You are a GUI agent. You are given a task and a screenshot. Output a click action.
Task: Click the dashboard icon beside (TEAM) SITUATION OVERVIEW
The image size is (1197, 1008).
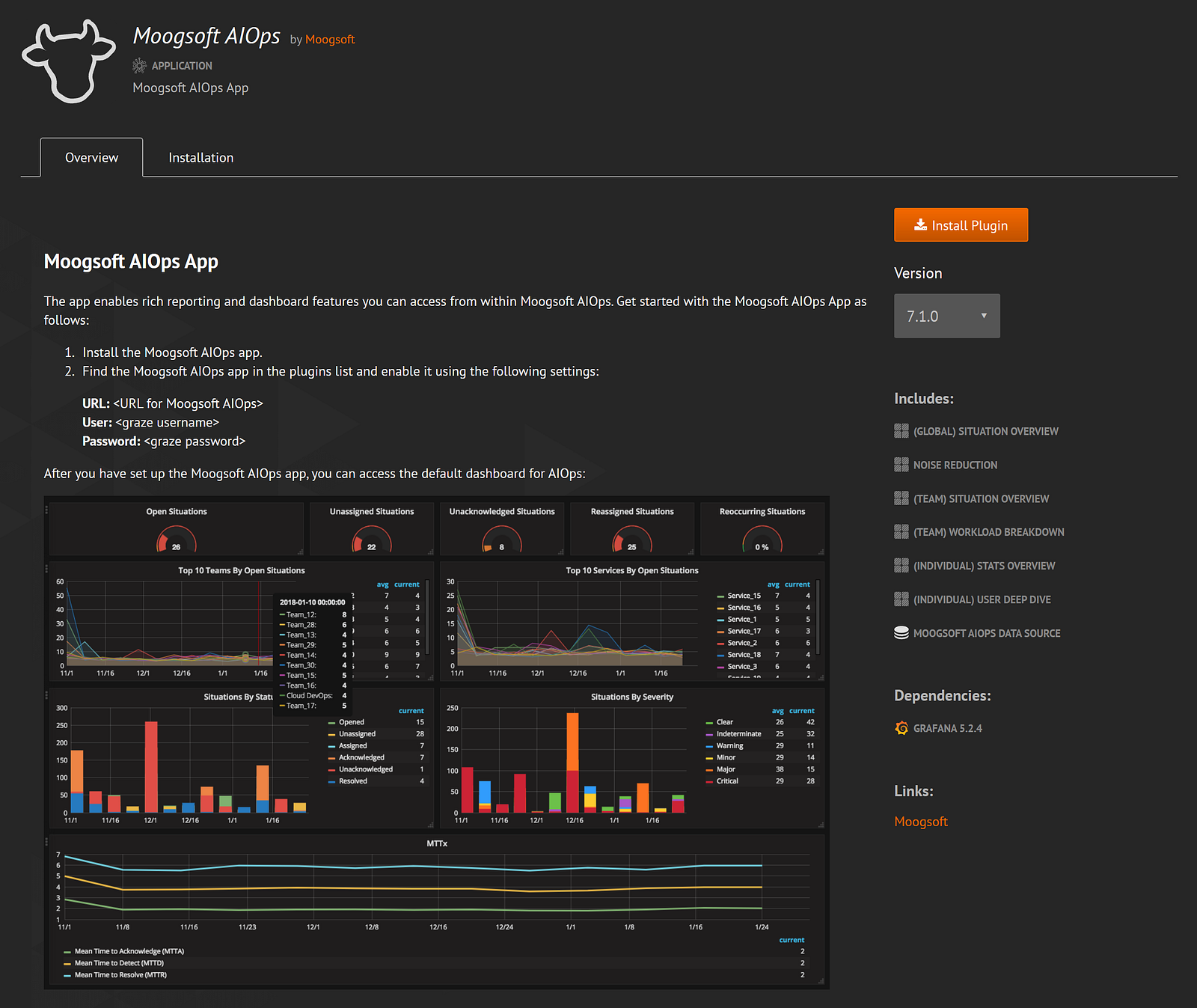[901, 498]
